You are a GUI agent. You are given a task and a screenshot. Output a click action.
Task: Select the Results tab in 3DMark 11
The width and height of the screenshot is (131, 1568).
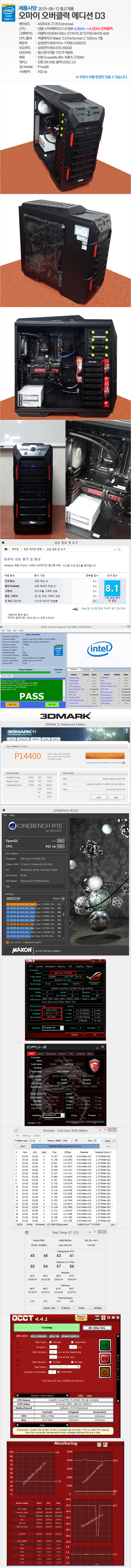tap(36, 739)
